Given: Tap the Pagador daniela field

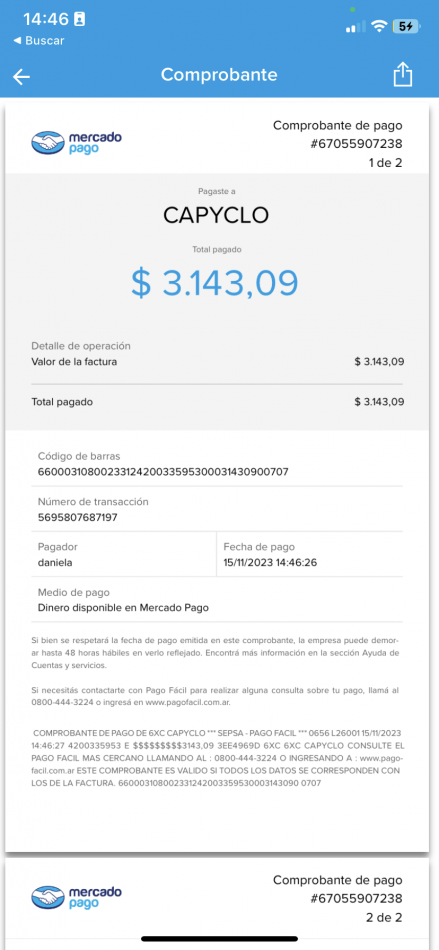Looking at the screenshot, I should click(111, 554).
